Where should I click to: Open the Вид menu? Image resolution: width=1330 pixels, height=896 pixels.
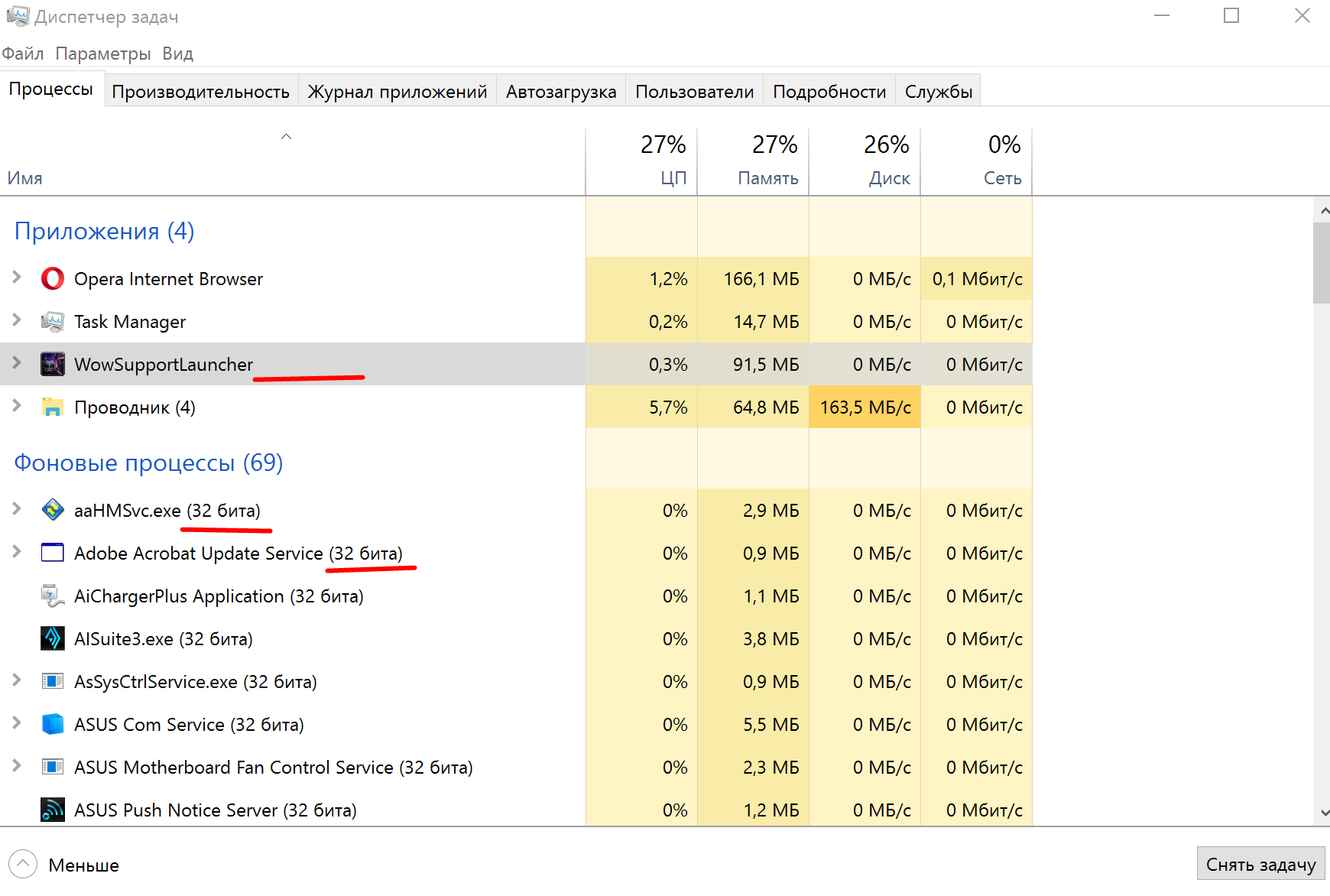point(177,54)
